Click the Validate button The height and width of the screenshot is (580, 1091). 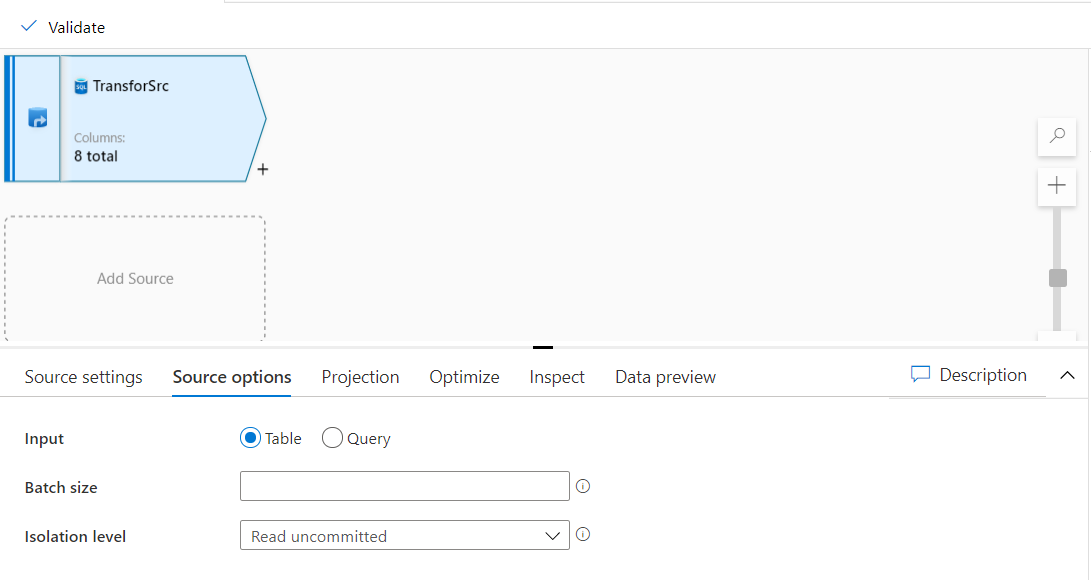point(75,27)
